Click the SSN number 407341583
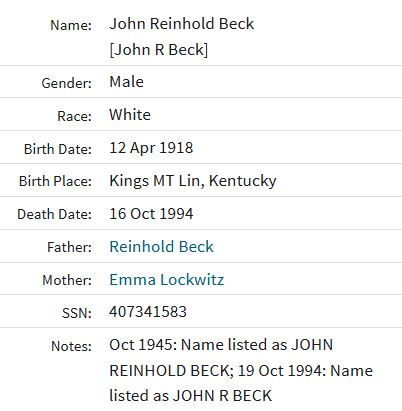The height and width of the screenshot is (411, 402). [148, 312]
